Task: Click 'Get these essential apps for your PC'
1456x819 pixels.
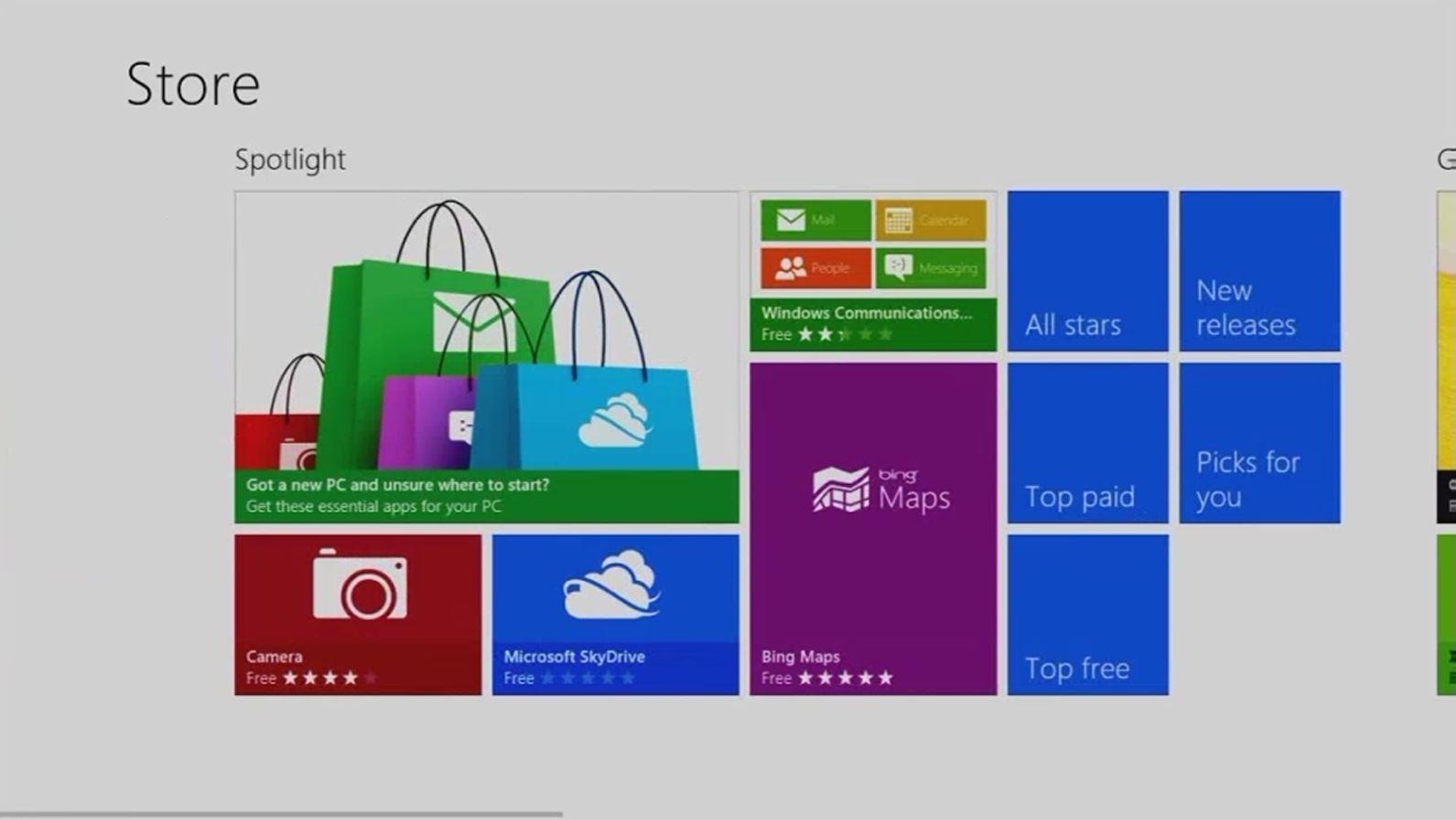Action: pyautogui.click(x=373, y=506)
